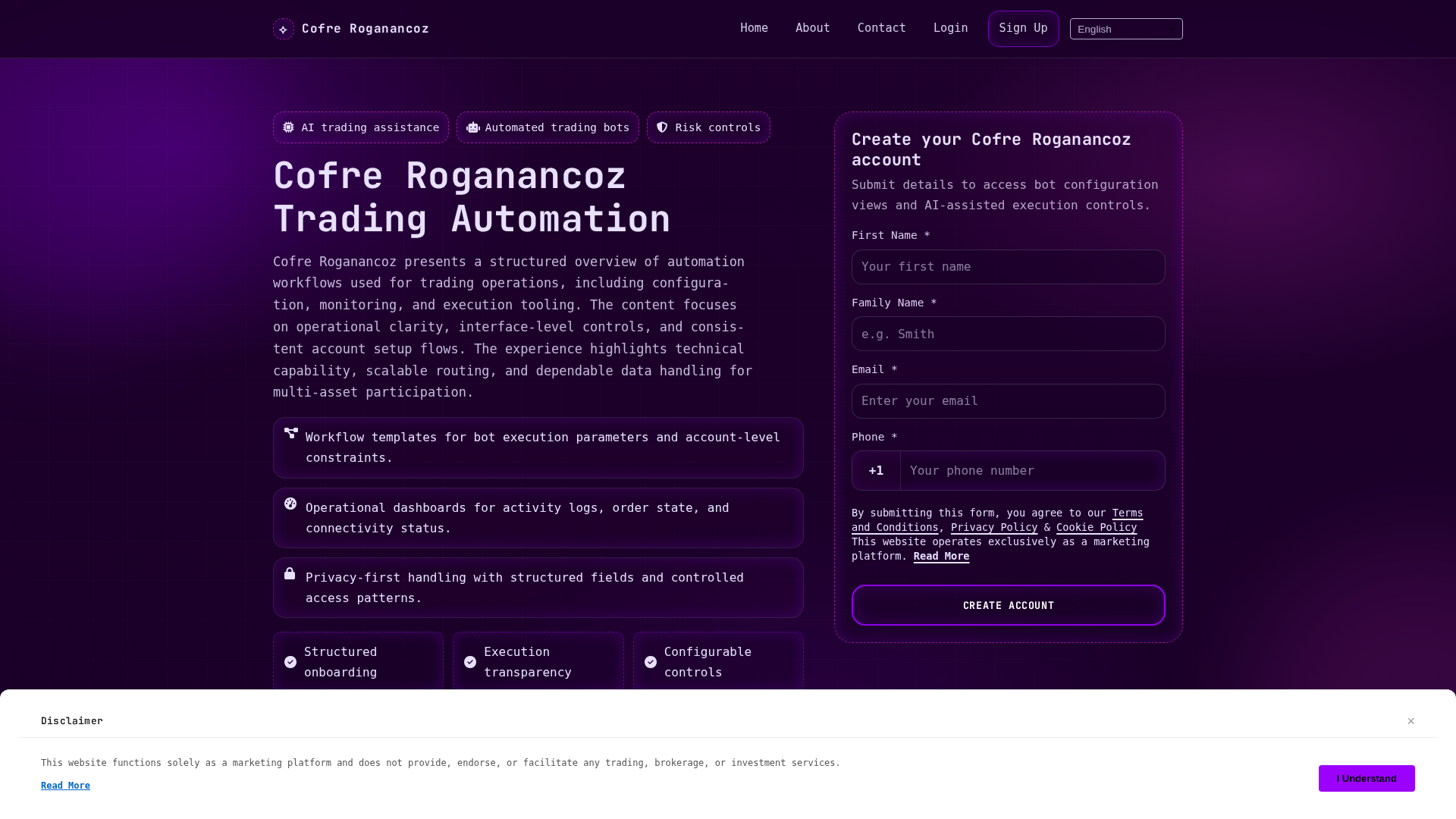This screenshot has width=1456, height=819.
Task: Click the Disclaimer title text
Action: [72, 721]
